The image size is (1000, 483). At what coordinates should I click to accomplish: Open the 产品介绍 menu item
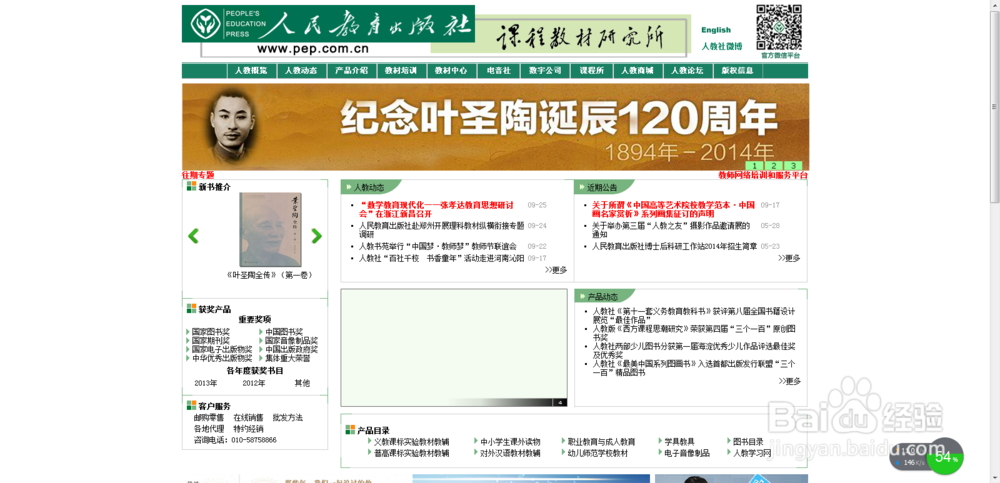pos(351,71)
